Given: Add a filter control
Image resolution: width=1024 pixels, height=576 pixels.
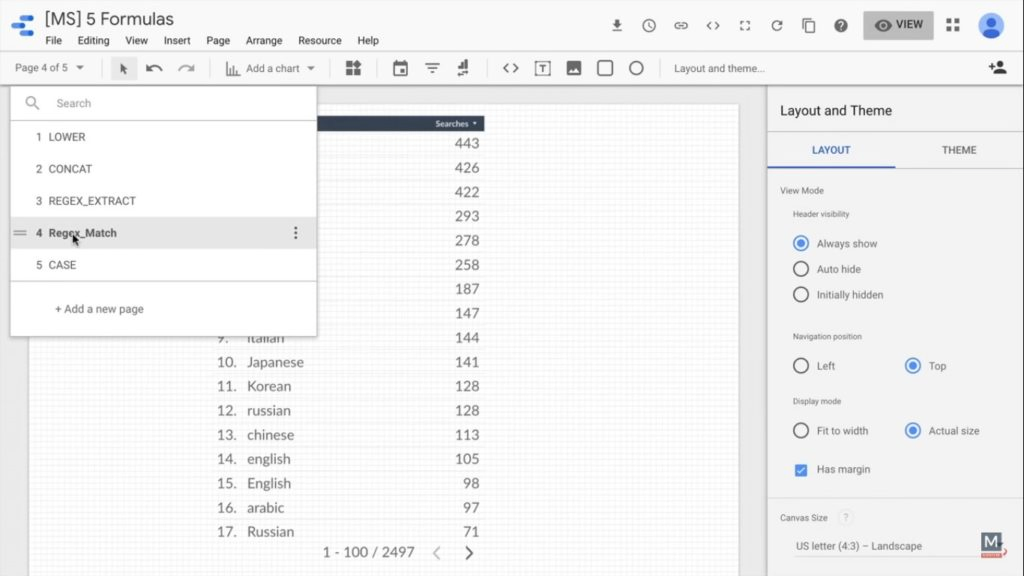Looking at the screenshot, I should (x=432, y=68).
